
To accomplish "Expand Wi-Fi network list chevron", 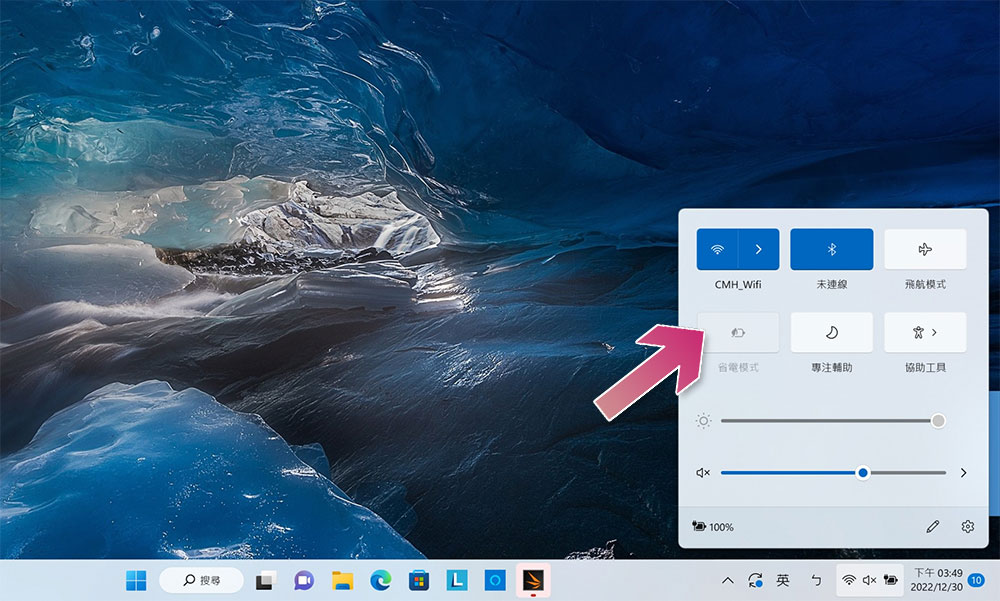I will [759, 249].
